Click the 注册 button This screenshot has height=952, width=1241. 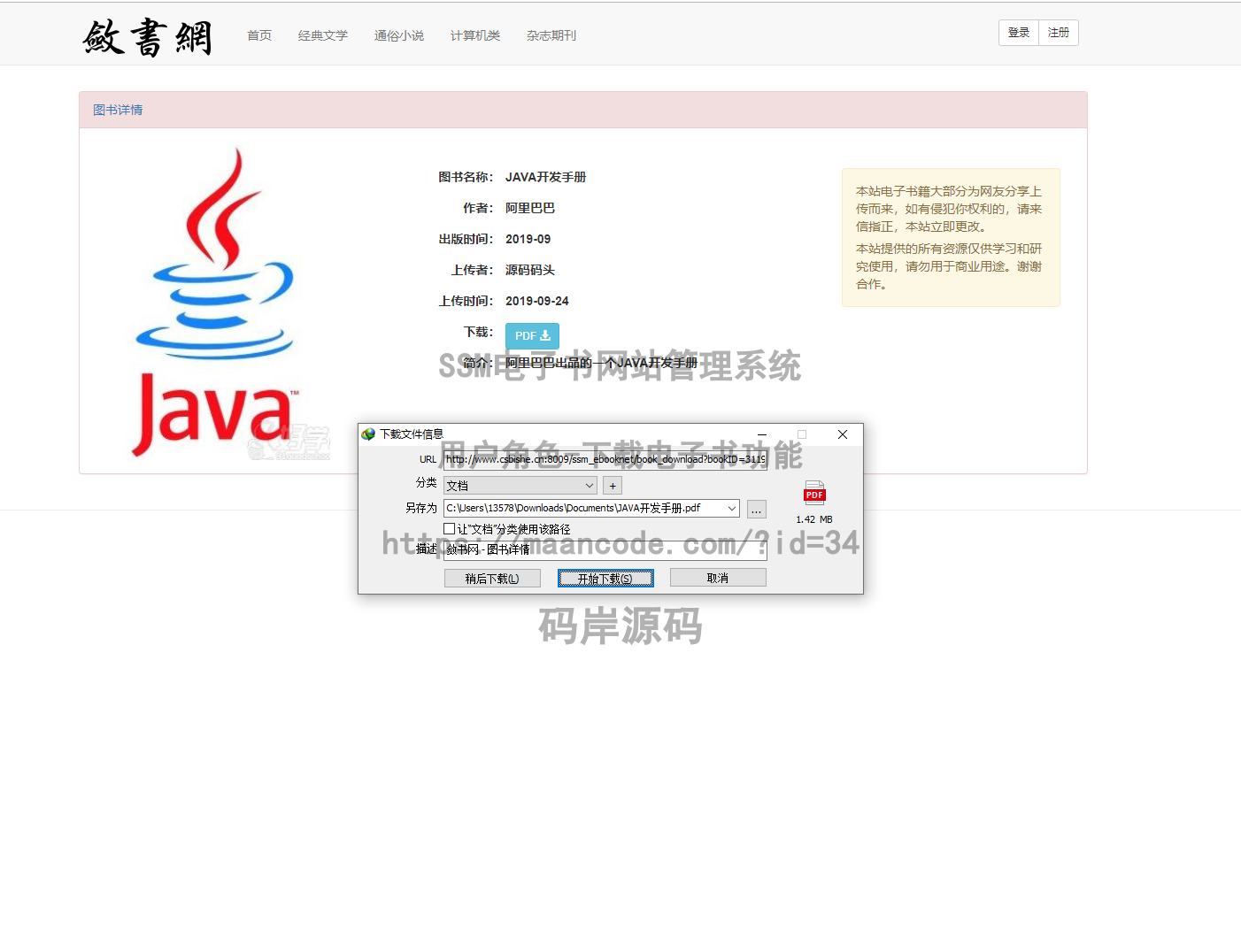click(1059, 33)
